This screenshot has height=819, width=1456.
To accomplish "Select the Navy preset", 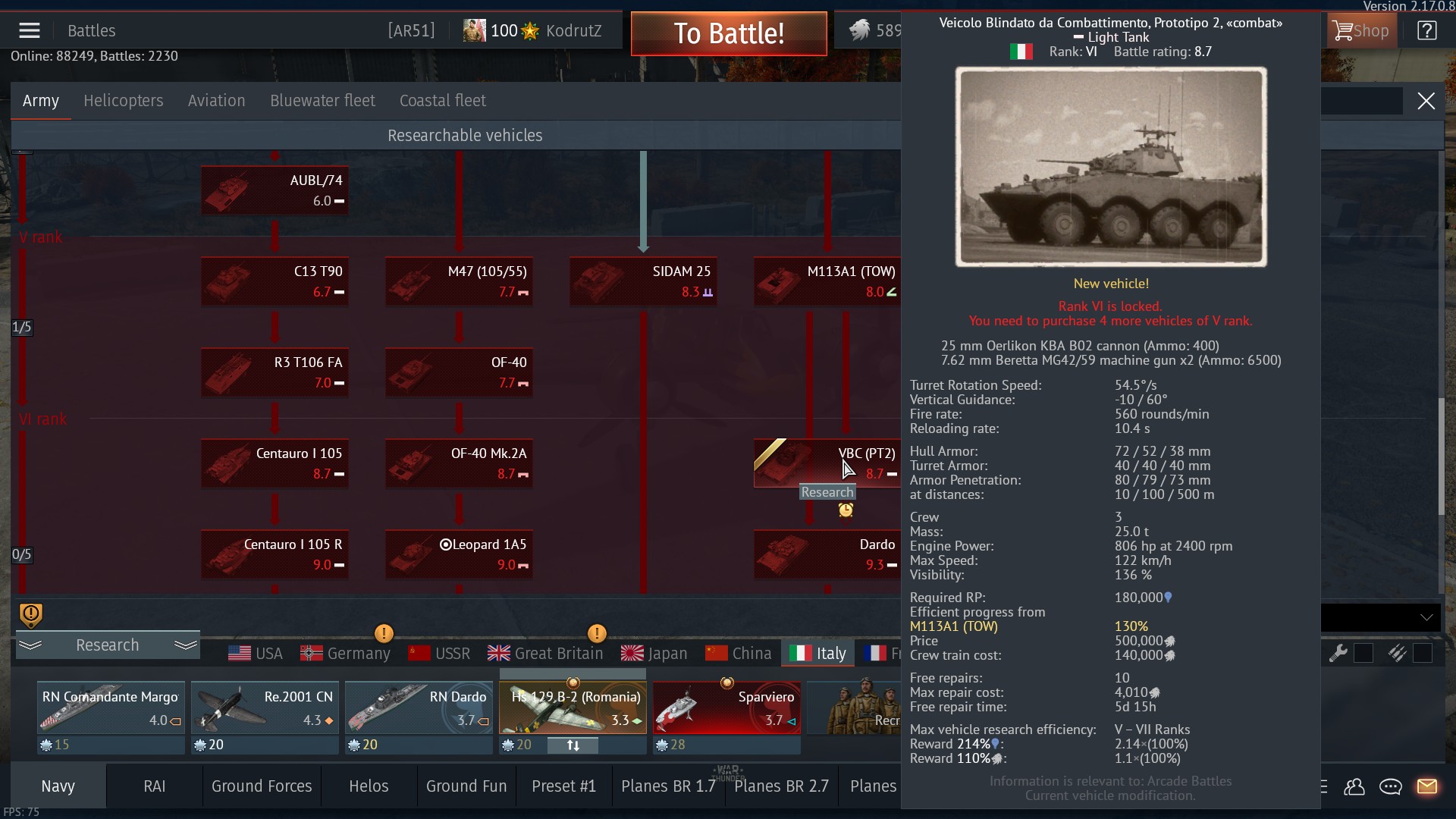I will pyautogui.click(x=58, y=786).
